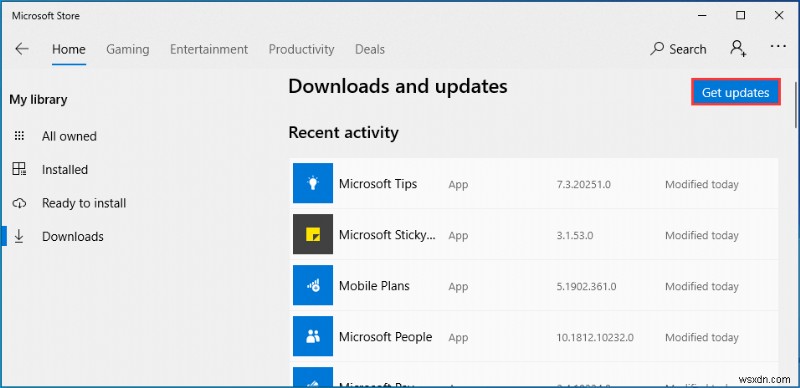This screenshot has height=388, width=800.
Task: Maximize the Microsoft Store window
Action: pos(740,15)
